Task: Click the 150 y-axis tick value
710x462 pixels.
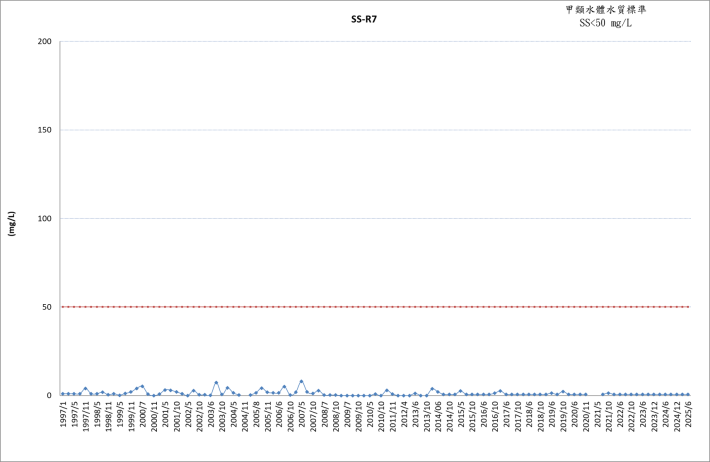Action: pos(44,130)
